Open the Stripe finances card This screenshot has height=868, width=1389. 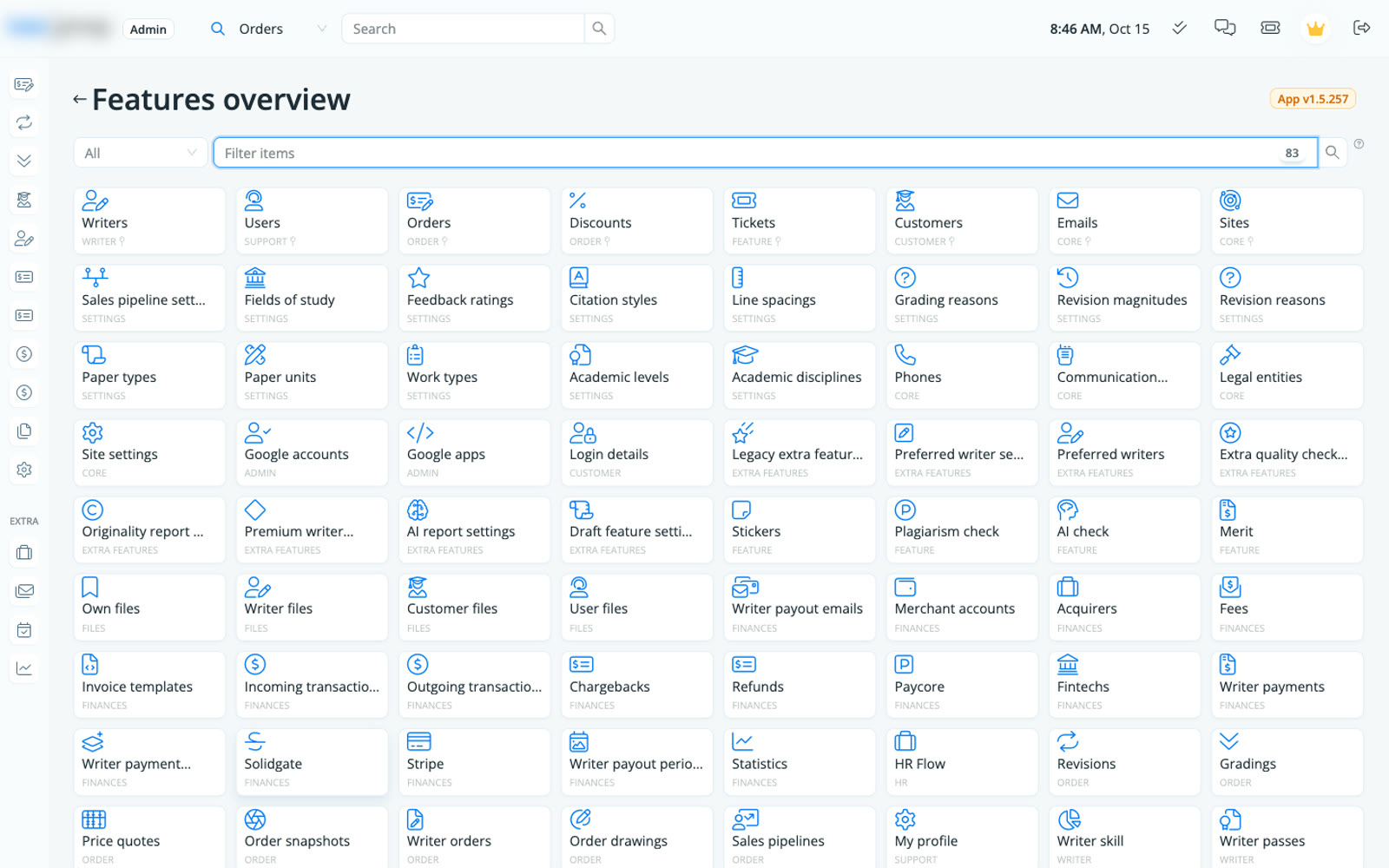coord(475,763)
